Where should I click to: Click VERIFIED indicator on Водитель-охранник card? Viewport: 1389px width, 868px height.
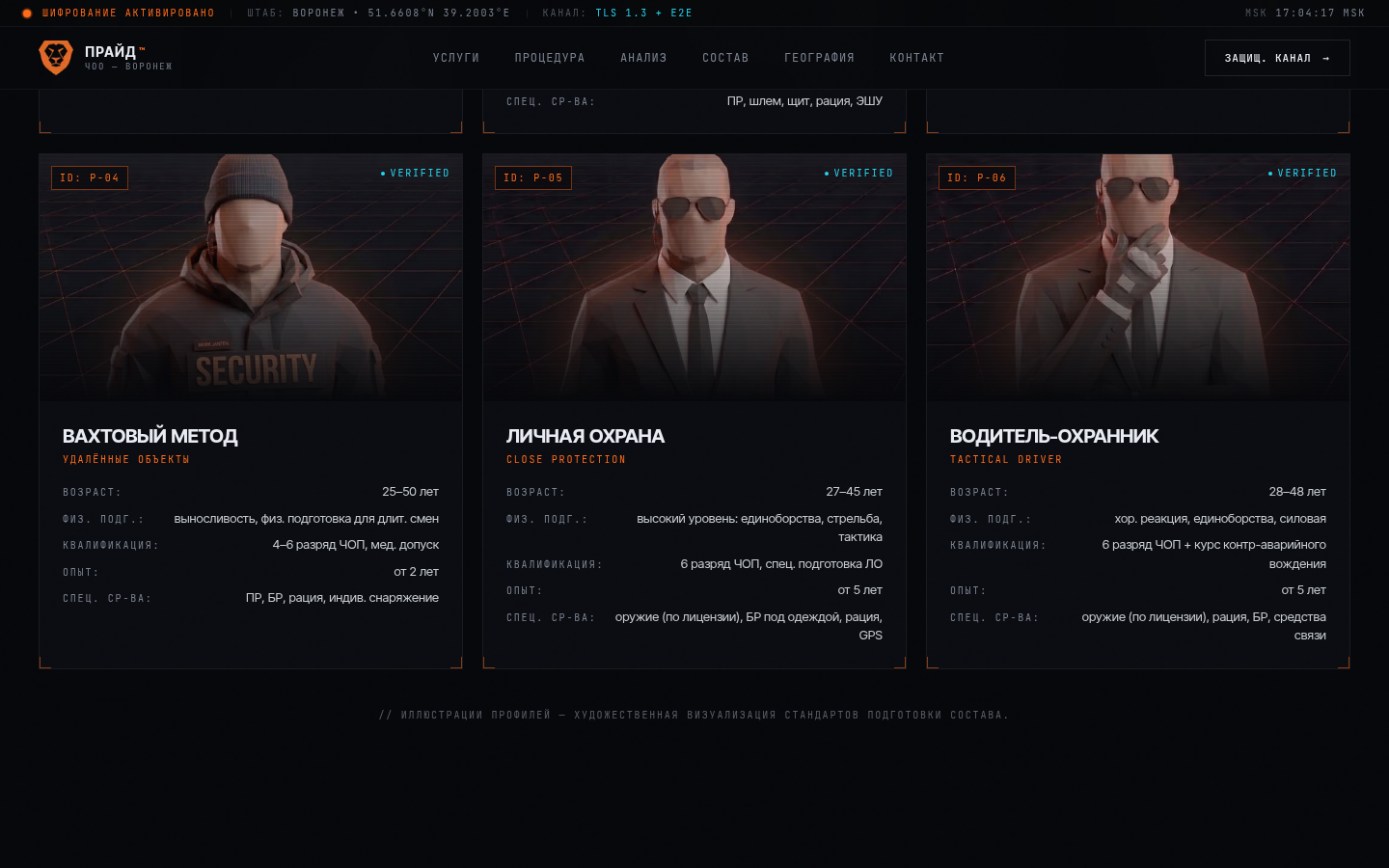point(1302,174)
